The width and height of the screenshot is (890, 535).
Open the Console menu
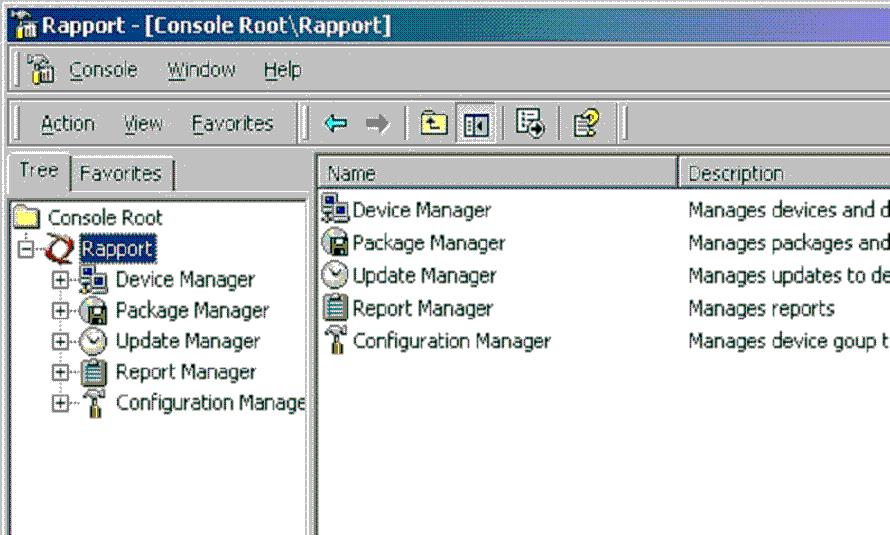click(103, 70)
